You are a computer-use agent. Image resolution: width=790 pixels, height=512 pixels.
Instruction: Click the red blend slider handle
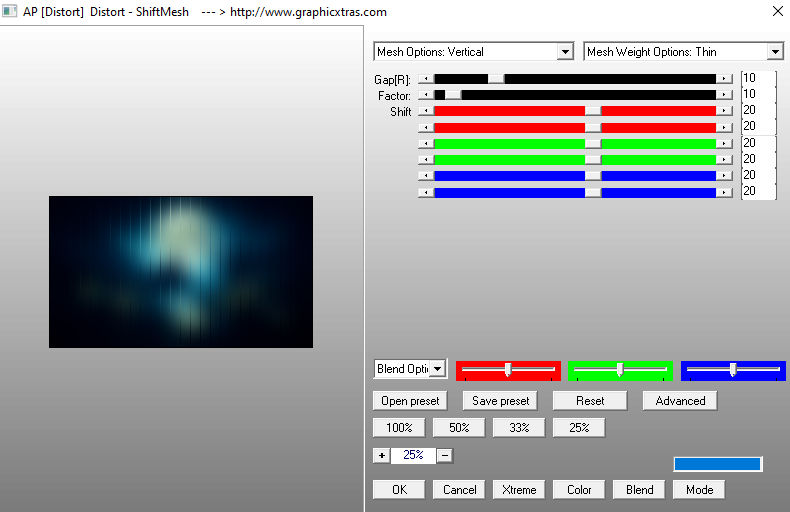pyautogui.click(x=508, y=370)
